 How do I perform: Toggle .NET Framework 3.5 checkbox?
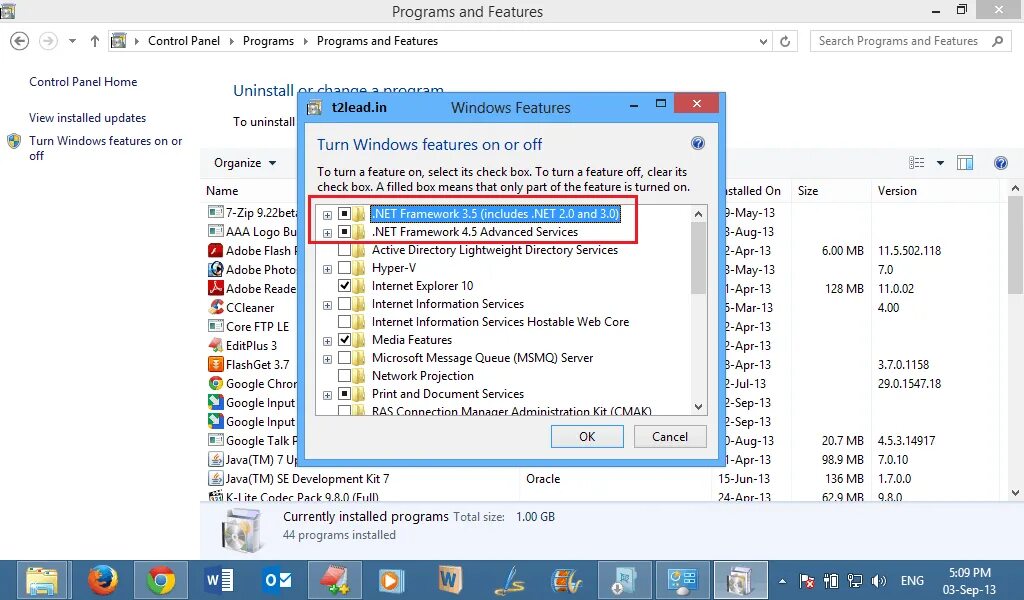tap(344, 213)
